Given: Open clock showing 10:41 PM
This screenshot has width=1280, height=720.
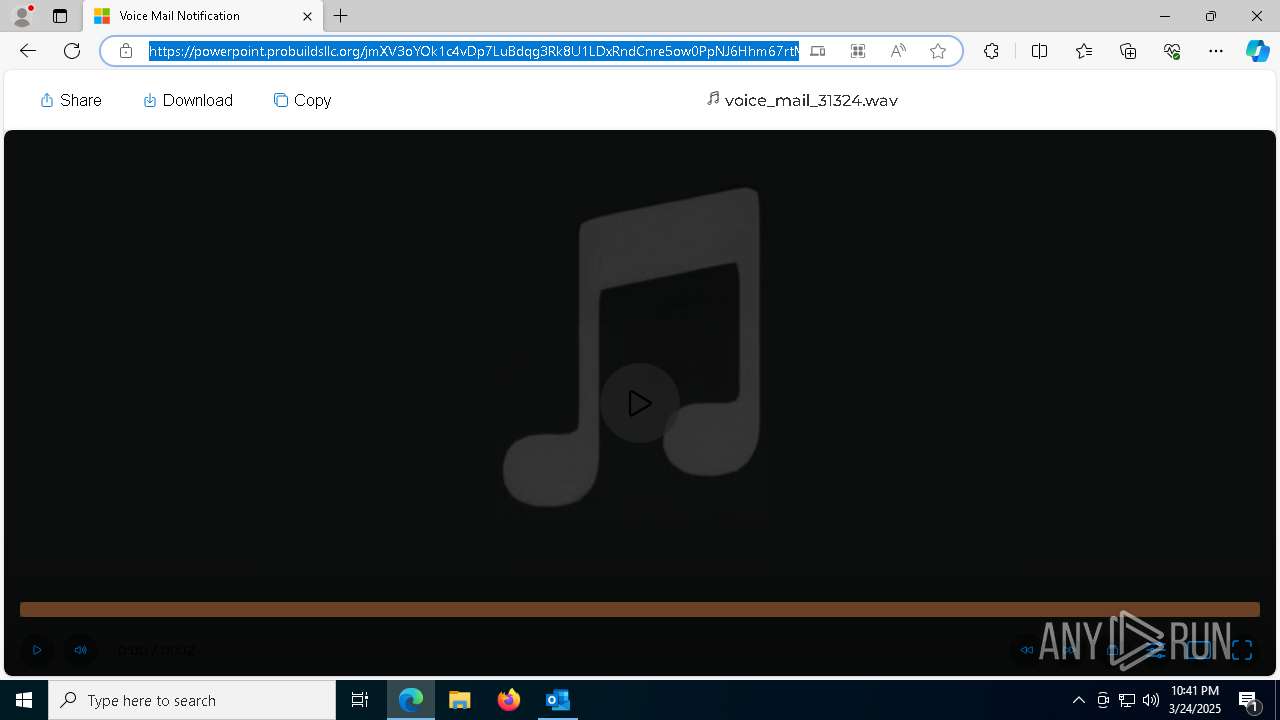Looking at the screenshot, I should (x=1195, y=700).
